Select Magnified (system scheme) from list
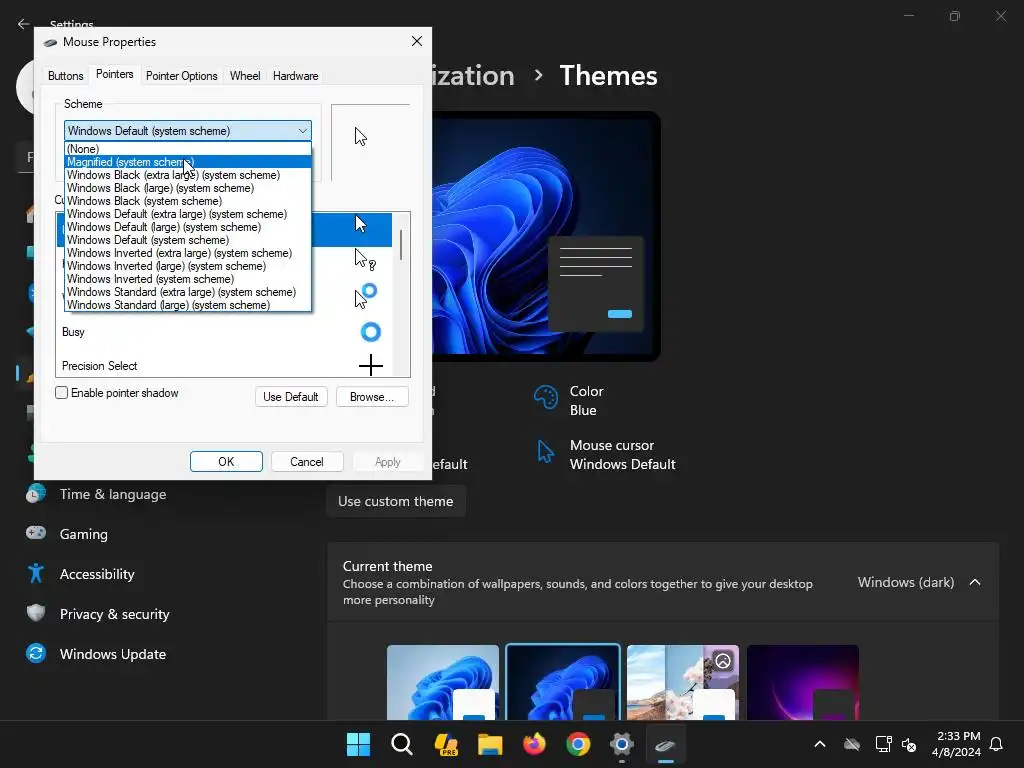The width and height of the screenshot is (1024, 768). [187, 162]
